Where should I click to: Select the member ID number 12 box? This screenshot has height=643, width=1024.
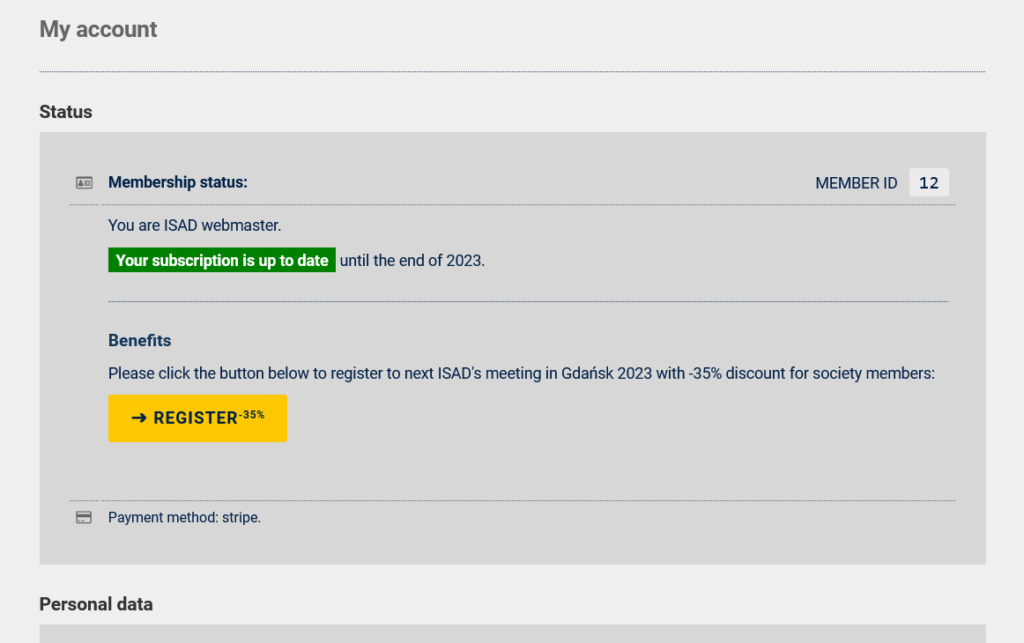tap(929, 183)
